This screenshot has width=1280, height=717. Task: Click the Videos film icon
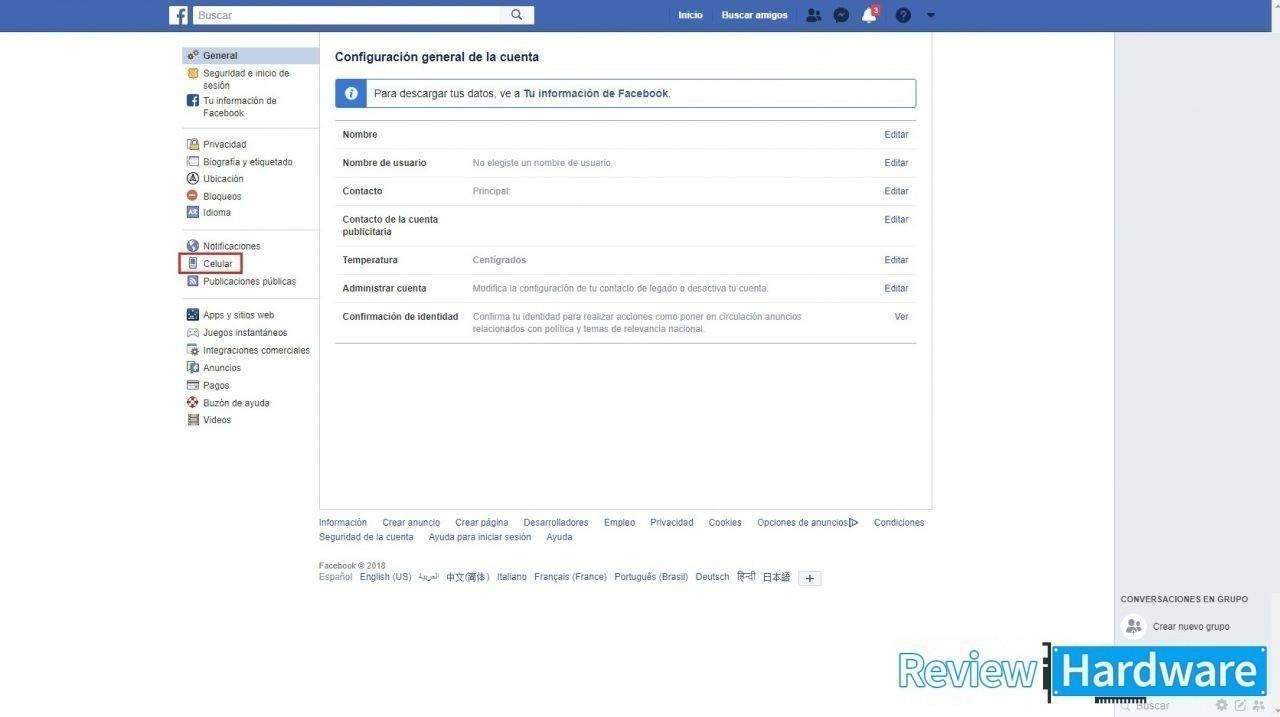(193, 420)
